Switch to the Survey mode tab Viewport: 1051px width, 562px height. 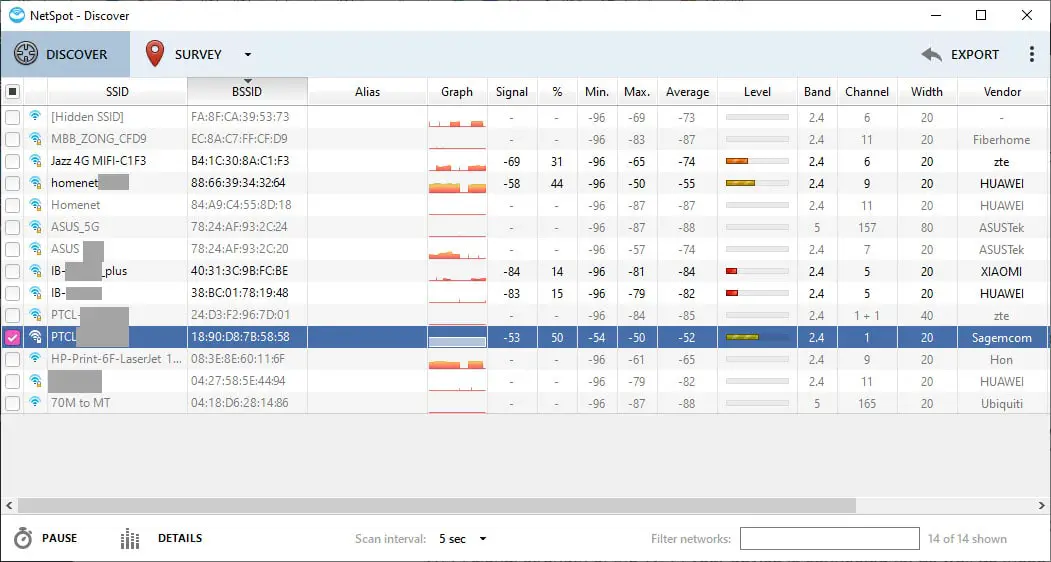click(184, 54)
